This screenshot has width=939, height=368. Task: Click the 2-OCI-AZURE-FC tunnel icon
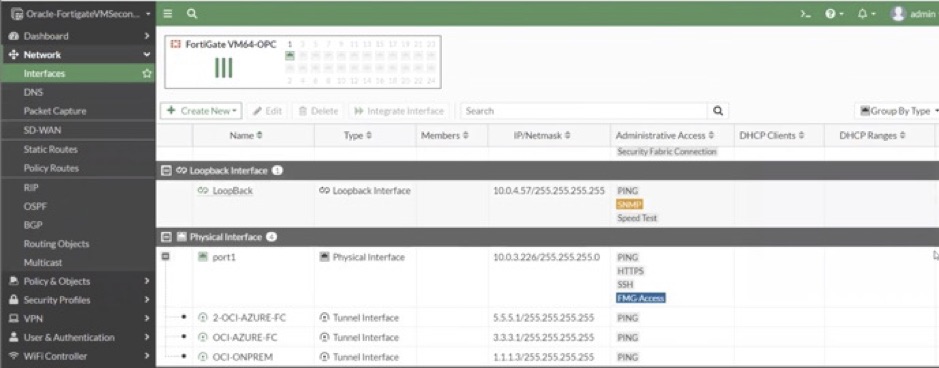(x=203, y=318)
